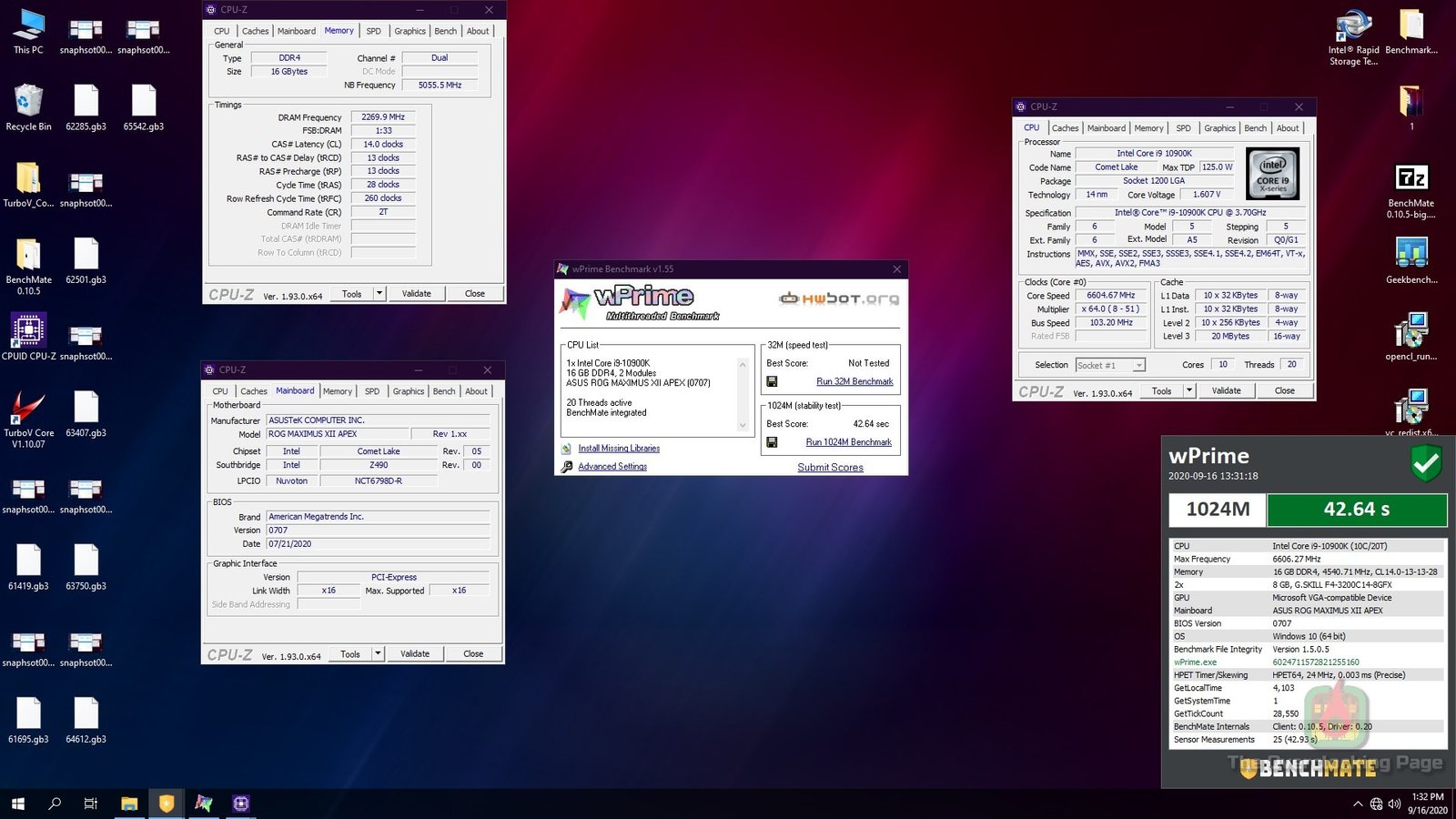Screen dimensions: 1456x819
Task: Click the Submit Scores link in wPrime
Action: (829, 467)
